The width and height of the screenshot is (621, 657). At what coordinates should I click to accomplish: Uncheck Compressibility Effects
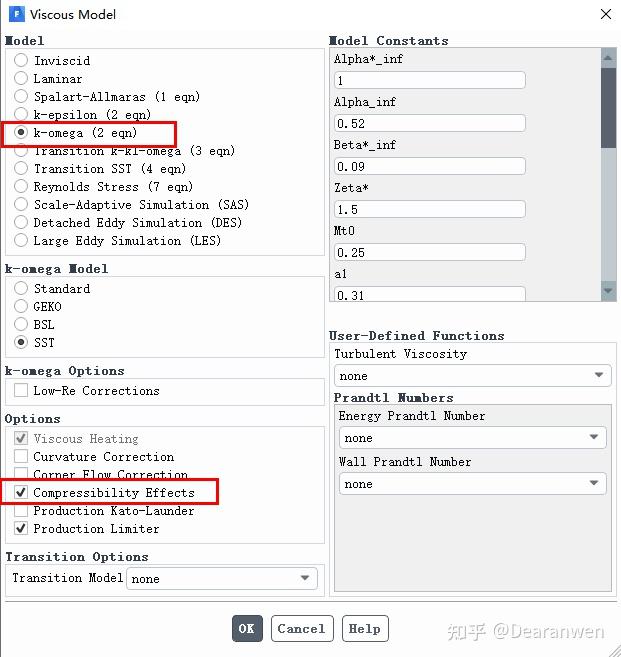pos(21,492)
